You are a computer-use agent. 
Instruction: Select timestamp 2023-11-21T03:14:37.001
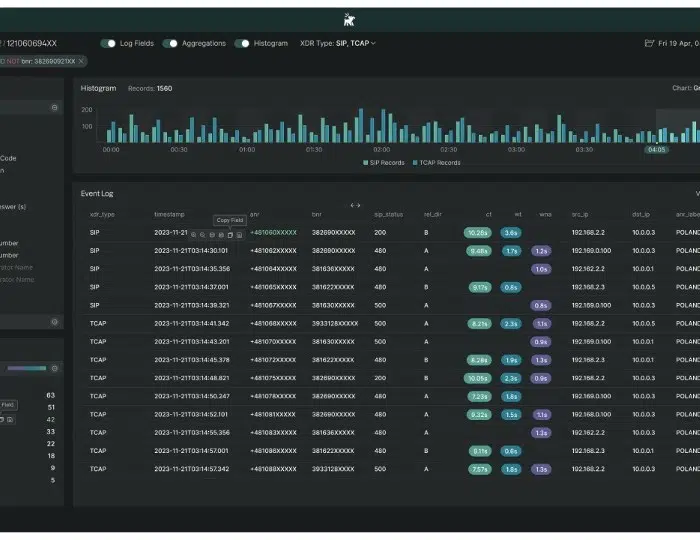[191, 287]
